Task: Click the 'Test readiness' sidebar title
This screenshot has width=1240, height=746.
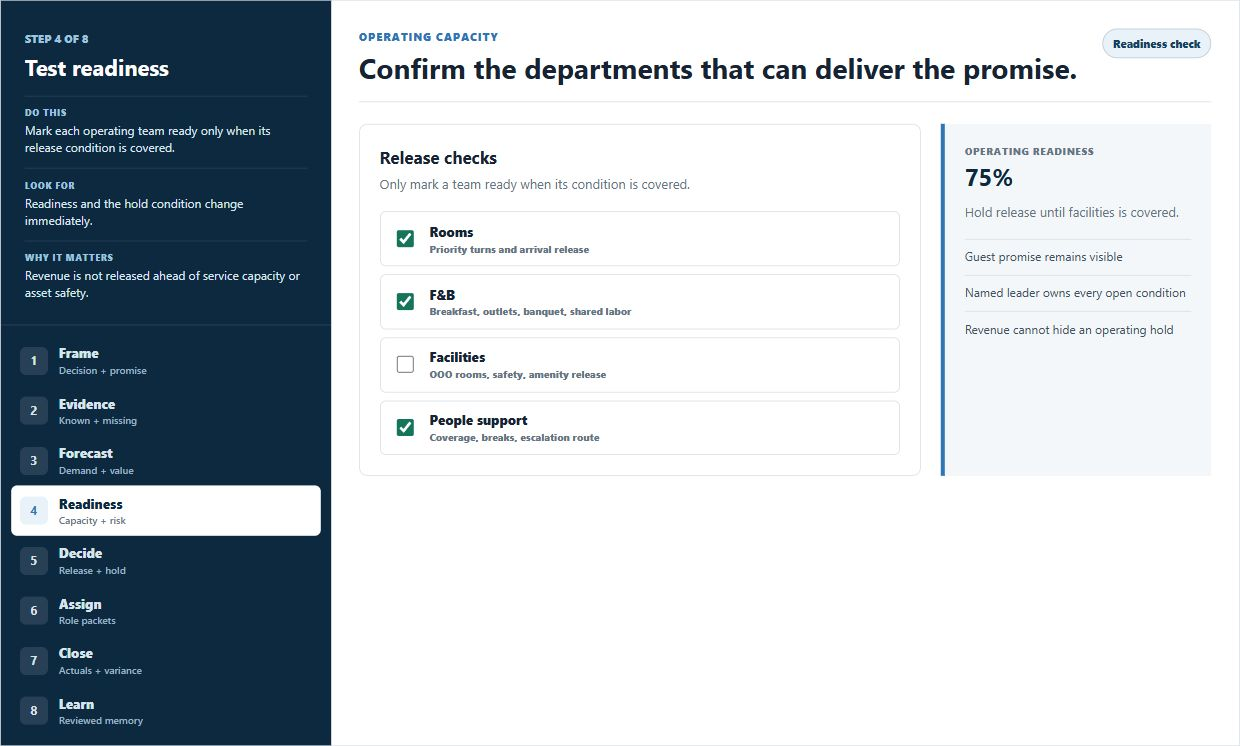Action: (x=97, y=69)
